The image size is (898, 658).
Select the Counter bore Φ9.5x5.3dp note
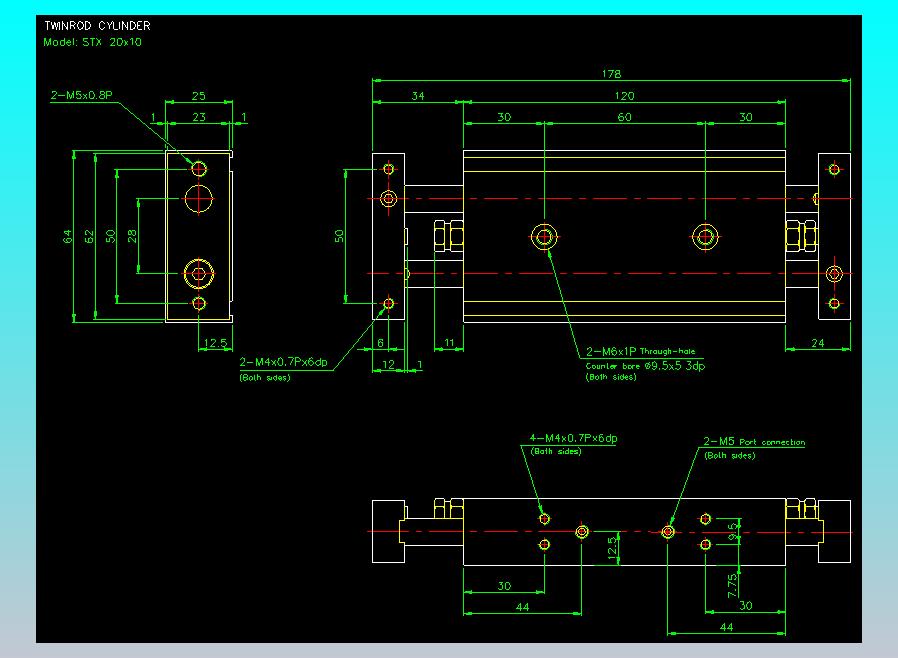(x=645, y=365)
